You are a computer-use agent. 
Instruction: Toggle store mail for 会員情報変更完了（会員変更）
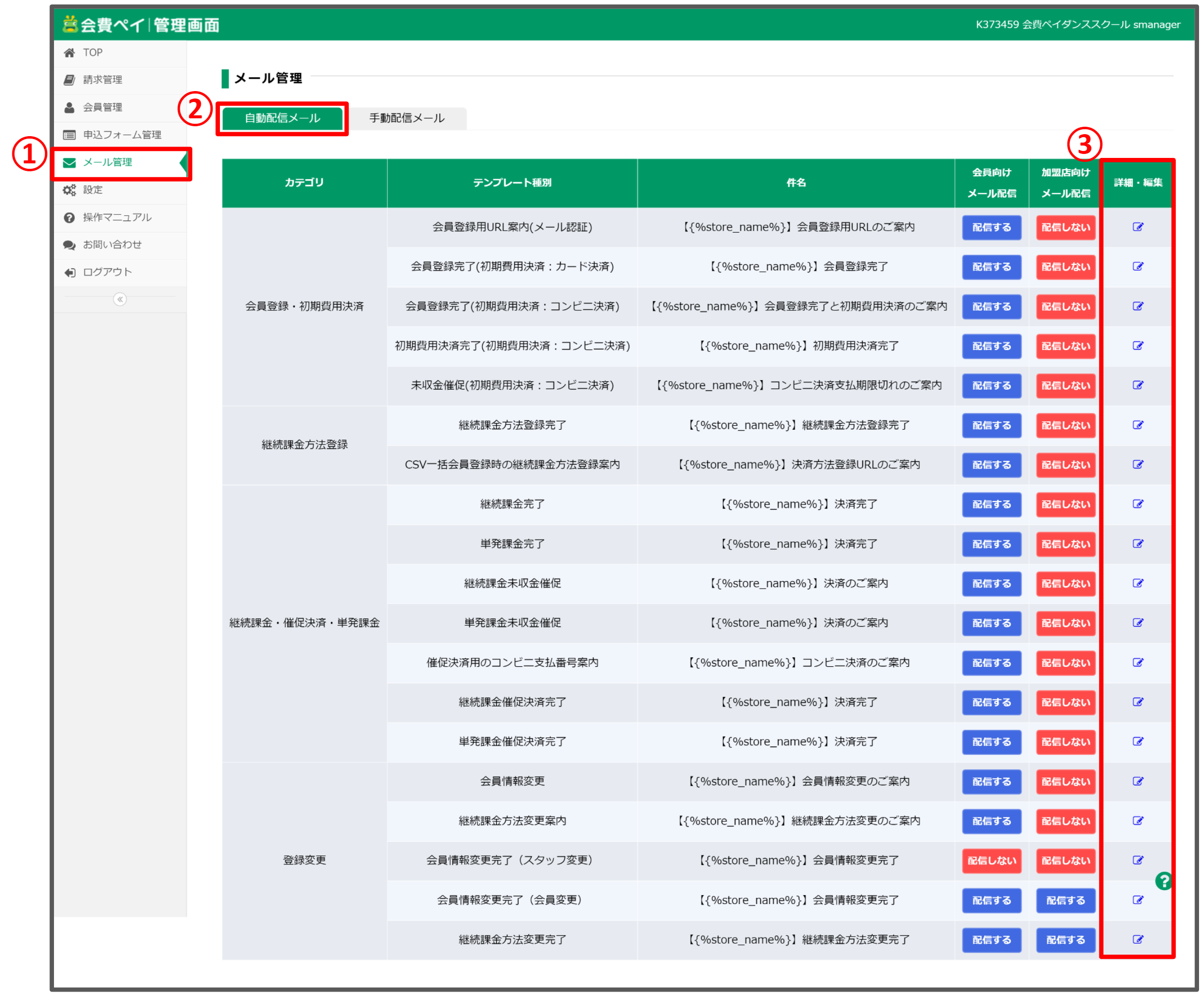click(x=1065, y=900)
